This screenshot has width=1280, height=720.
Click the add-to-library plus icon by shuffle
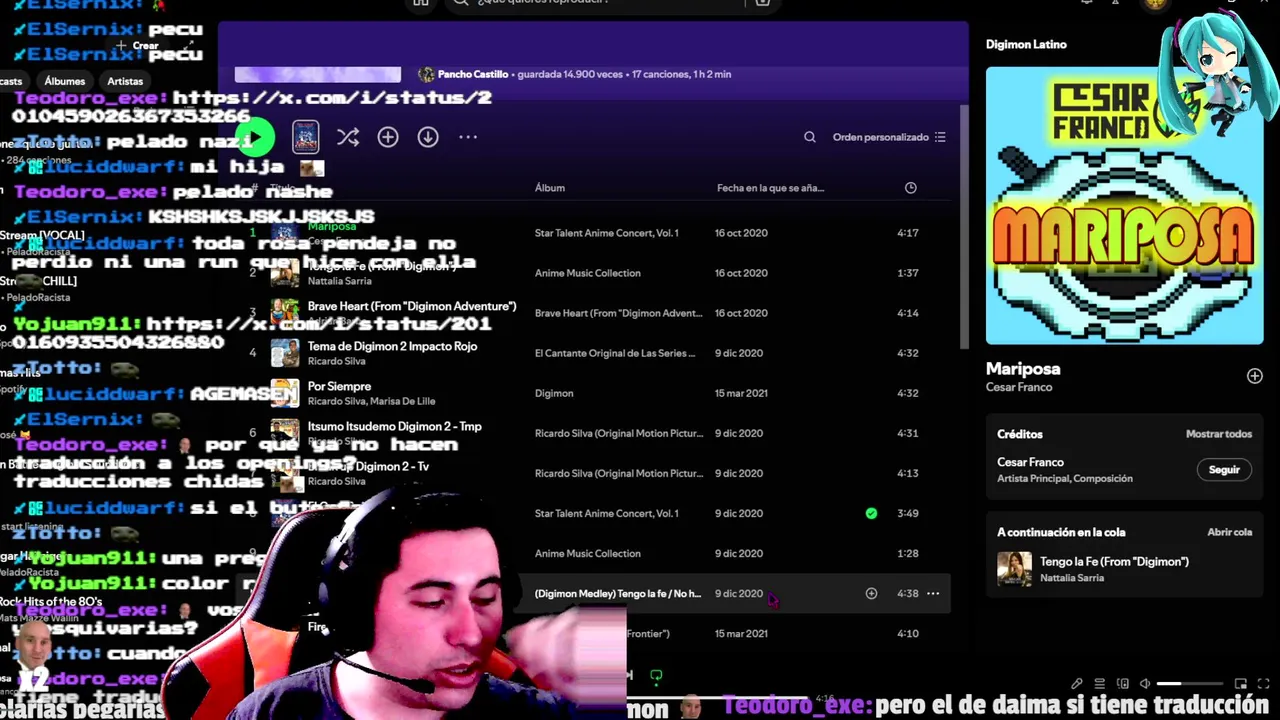[x=388, y=137]
